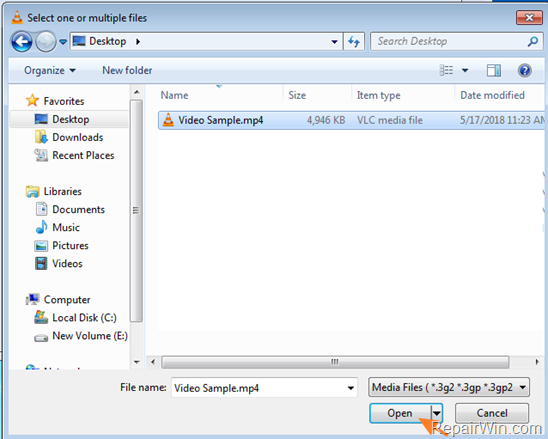Screen dimensions: 548x439
Task: Click the greyed Forward navigation arrow
Action: tap(46, 42)
